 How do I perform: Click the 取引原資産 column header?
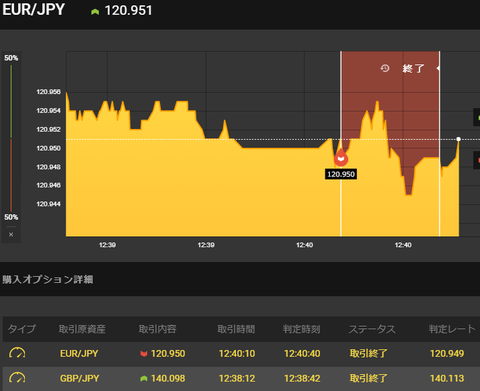coord(82,329)
